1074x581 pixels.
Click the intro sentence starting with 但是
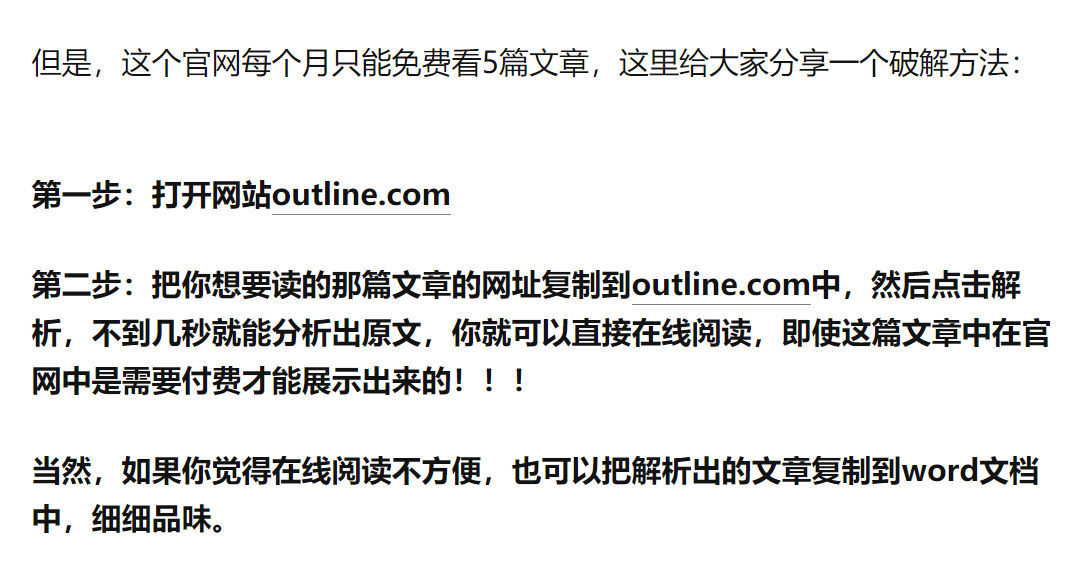click(x=526, y=64)
